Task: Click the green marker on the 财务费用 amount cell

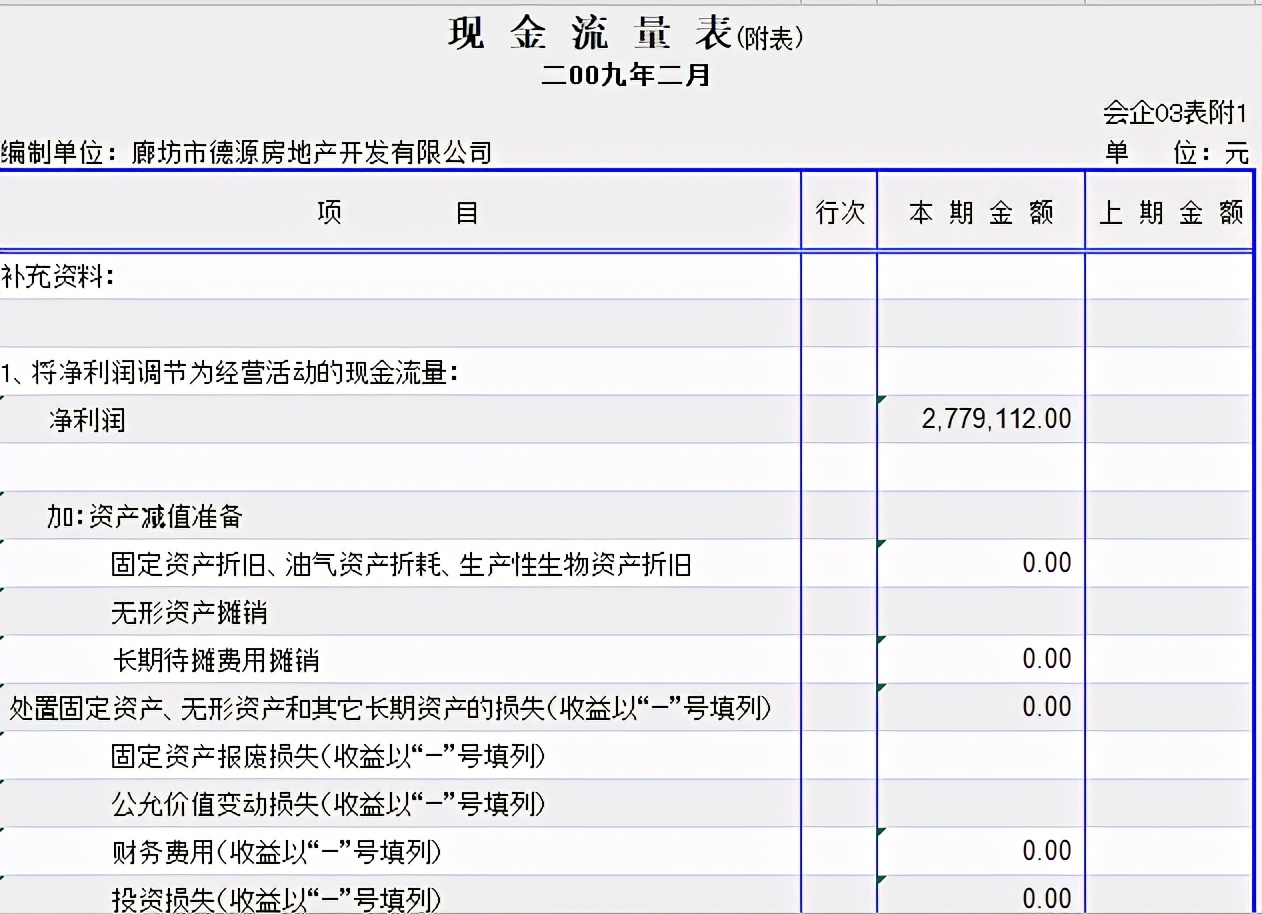Action: pos(883,830)
